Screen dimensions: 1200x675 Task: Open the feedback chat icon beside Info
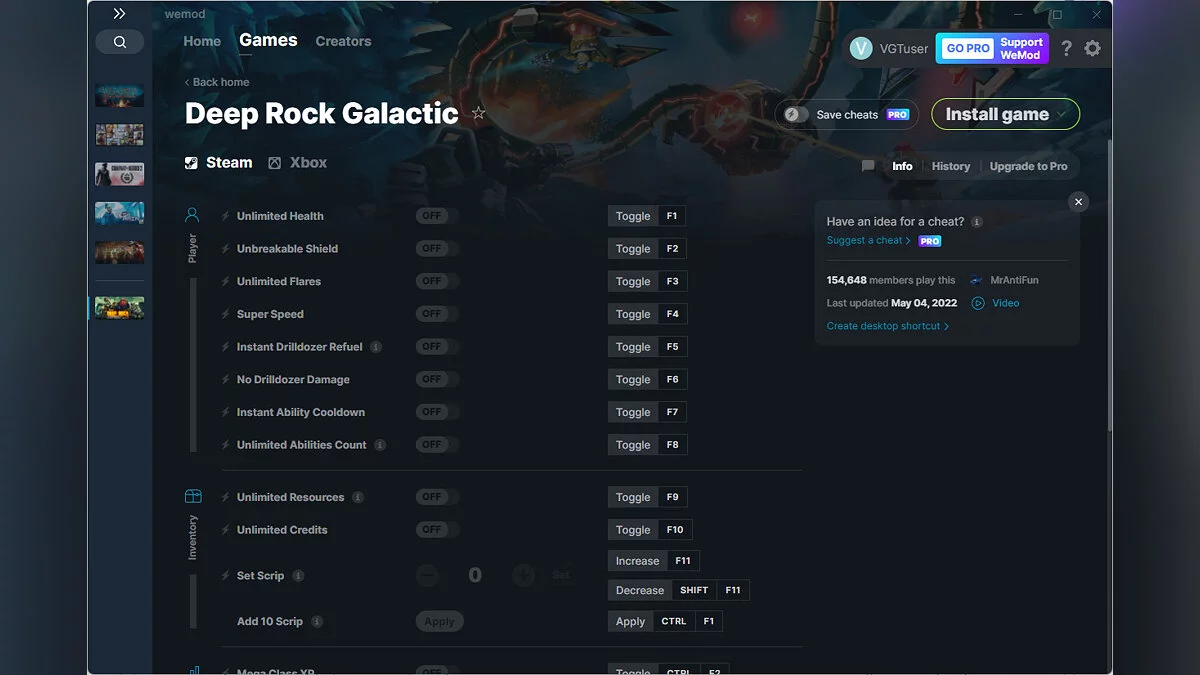(867, 166)
